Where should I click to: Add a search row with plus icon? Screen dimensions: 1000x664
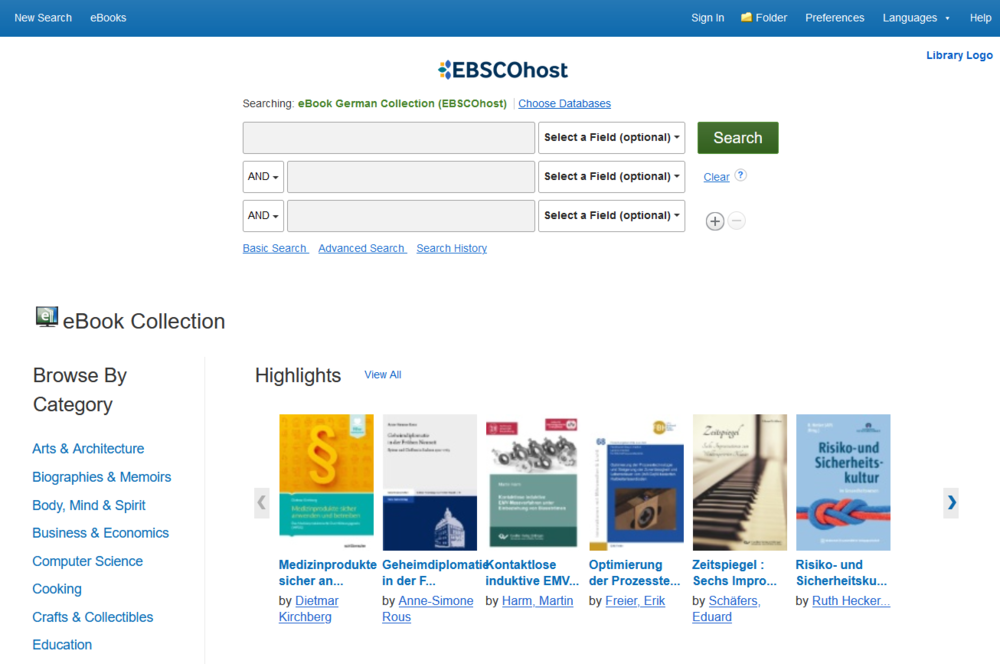(715, 221)
